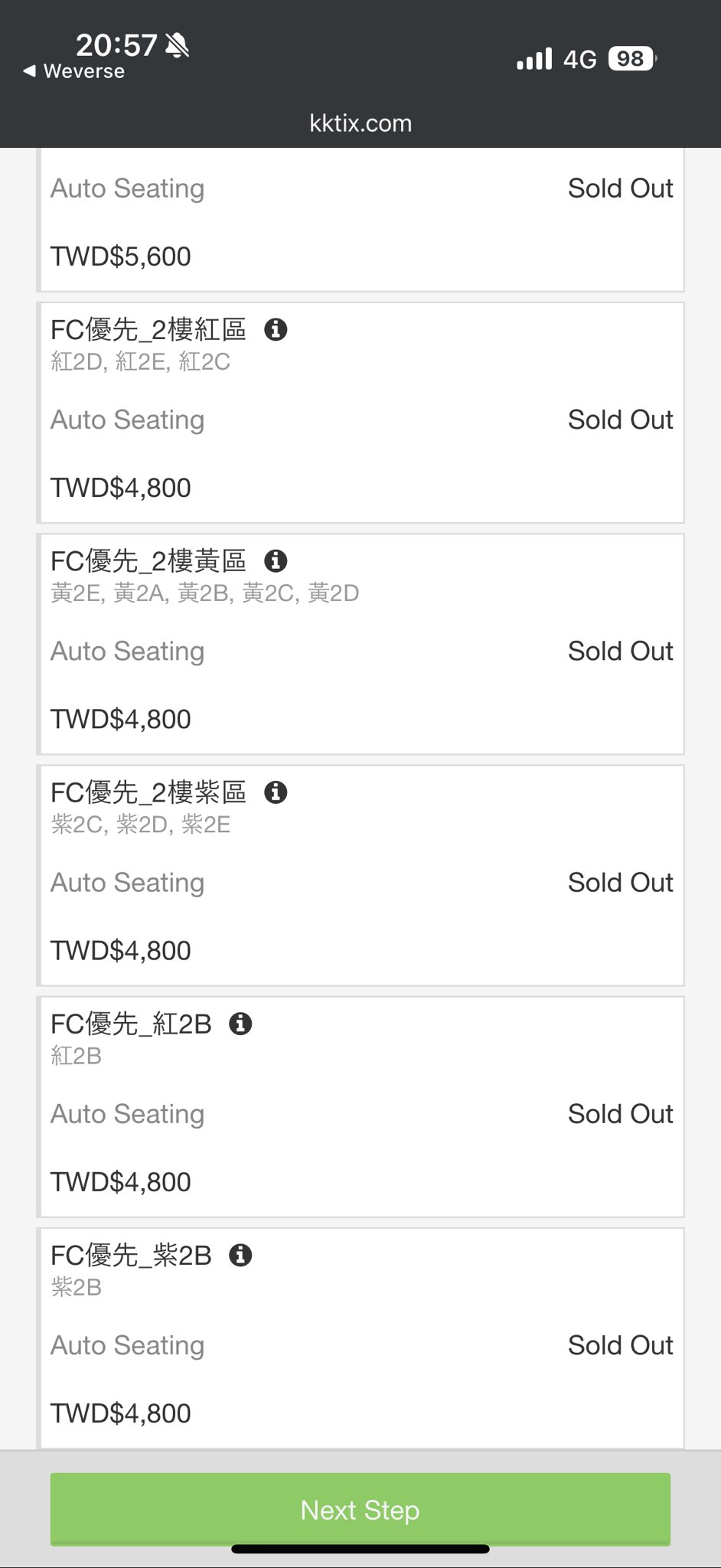The image size is (721, 1568).
Task: Tap the silent mode bell icon
Action: point(178,46)
